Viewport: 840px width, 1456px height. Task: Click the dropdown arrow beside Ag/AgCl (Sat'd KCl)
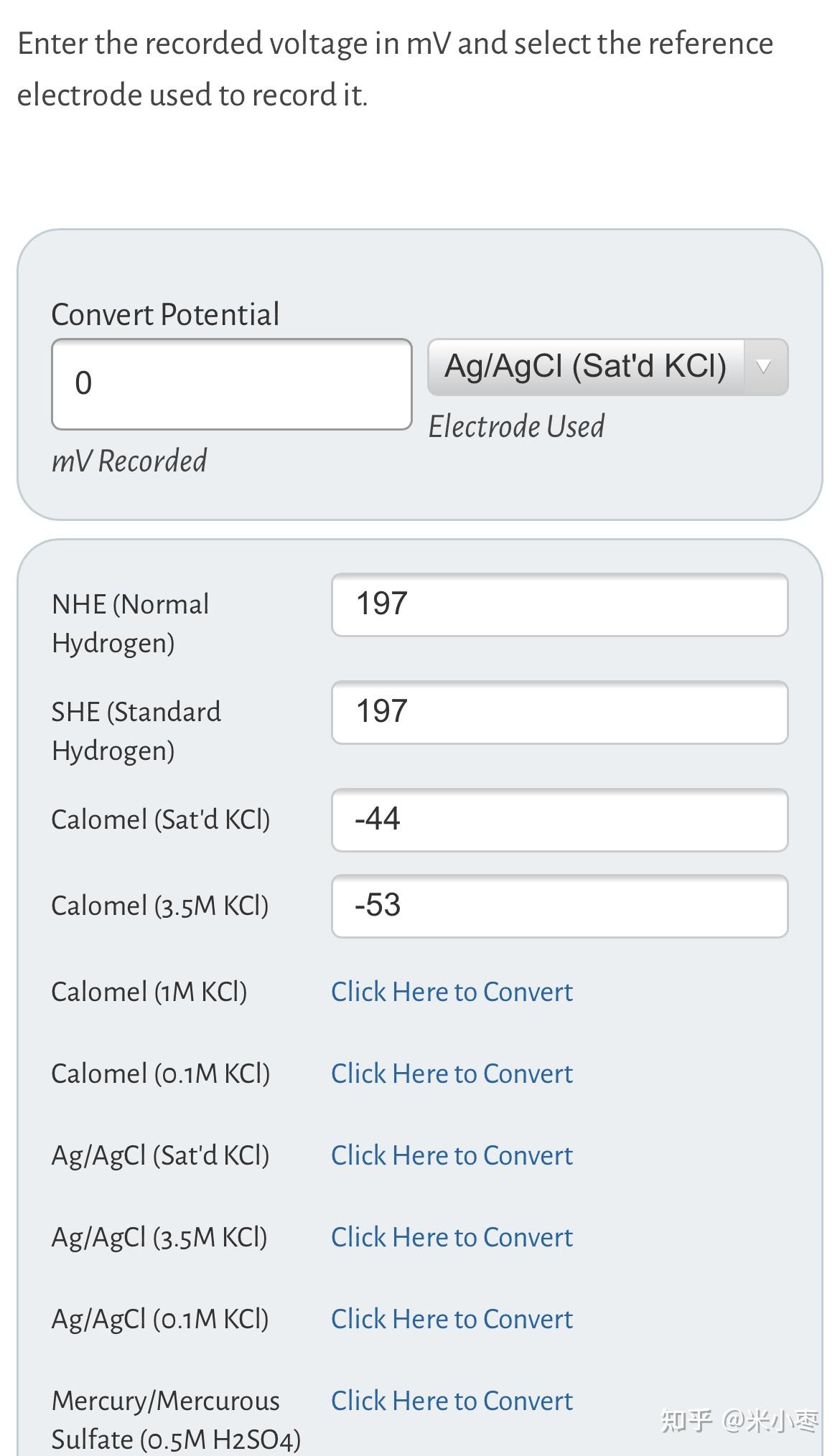click(764, 367)
